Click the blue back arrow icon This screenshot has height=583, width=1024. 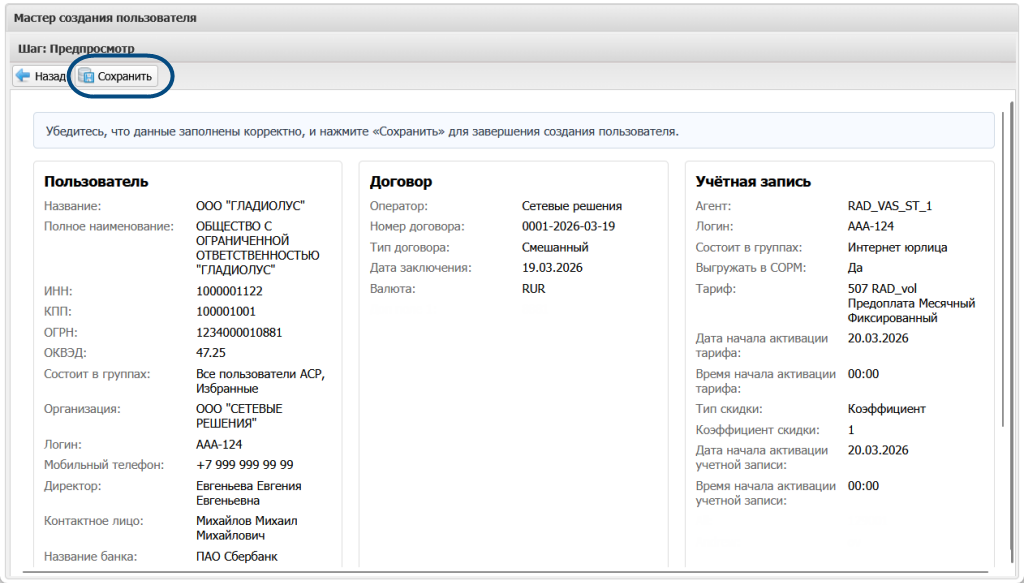pyautogui.click(x=23, y=76)
